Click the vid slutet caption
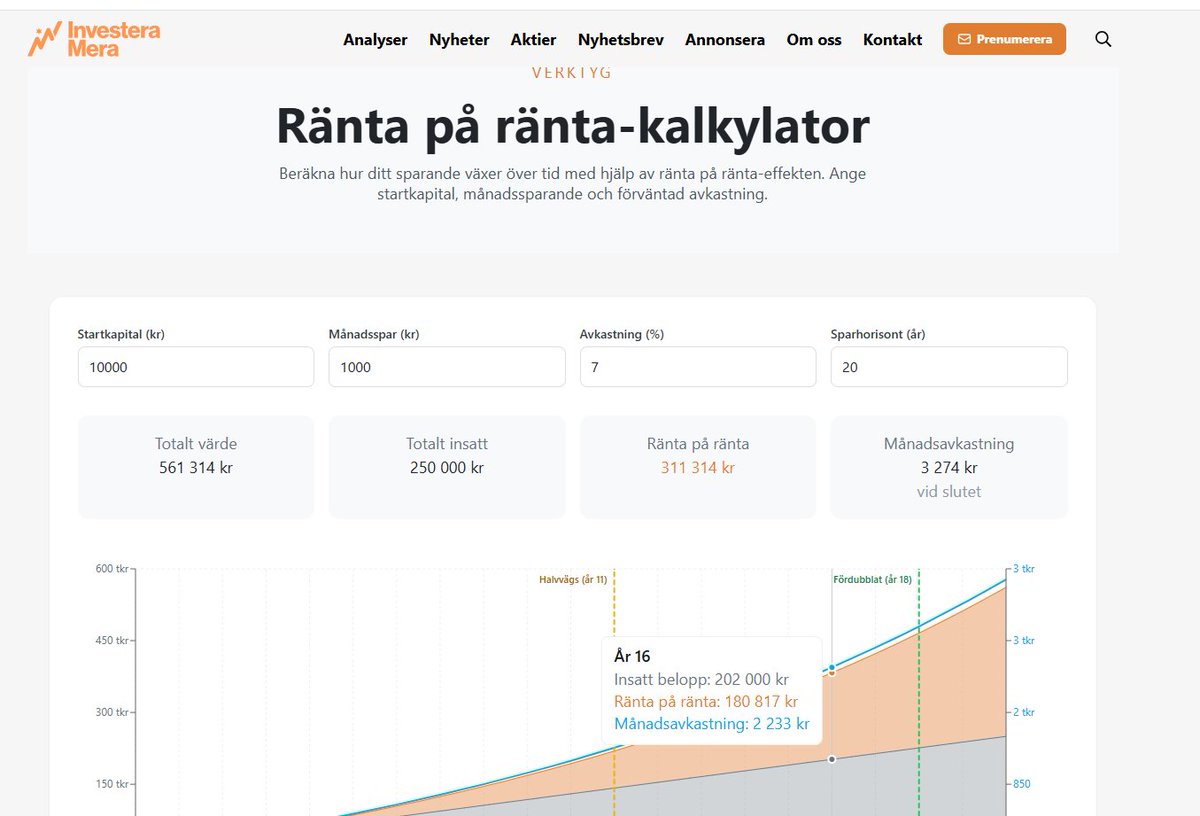 (949, 492)
